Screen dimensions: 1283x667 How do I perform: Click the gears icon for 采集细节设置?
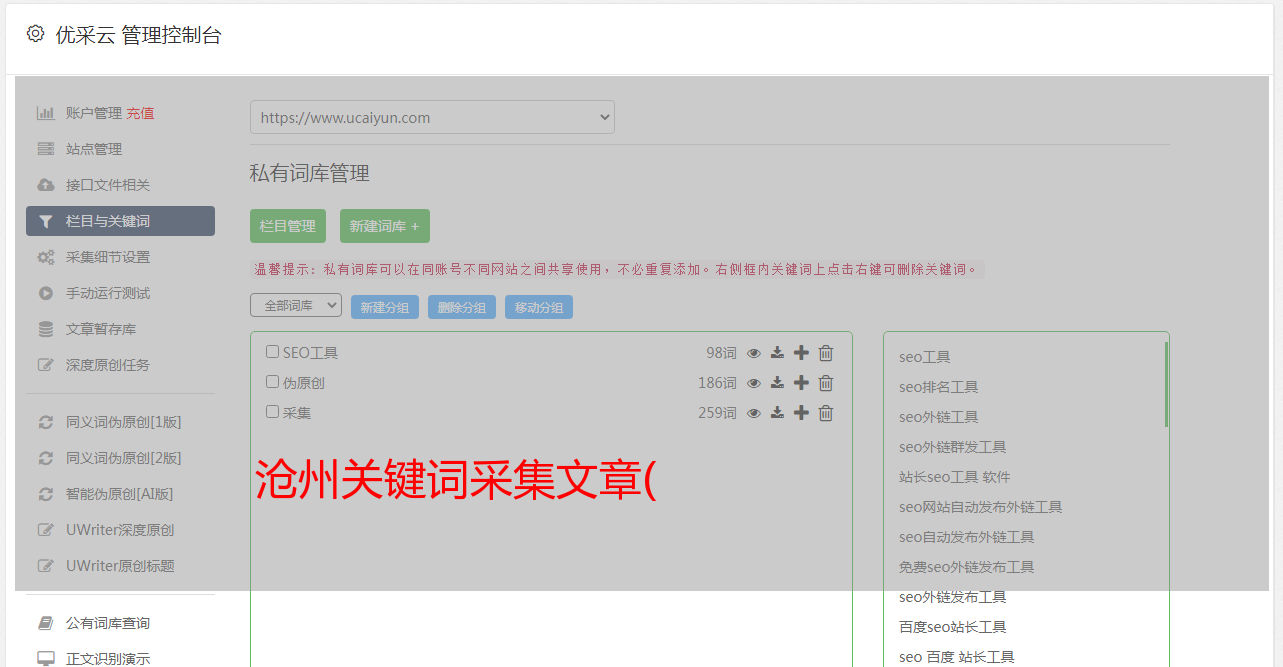45,257
